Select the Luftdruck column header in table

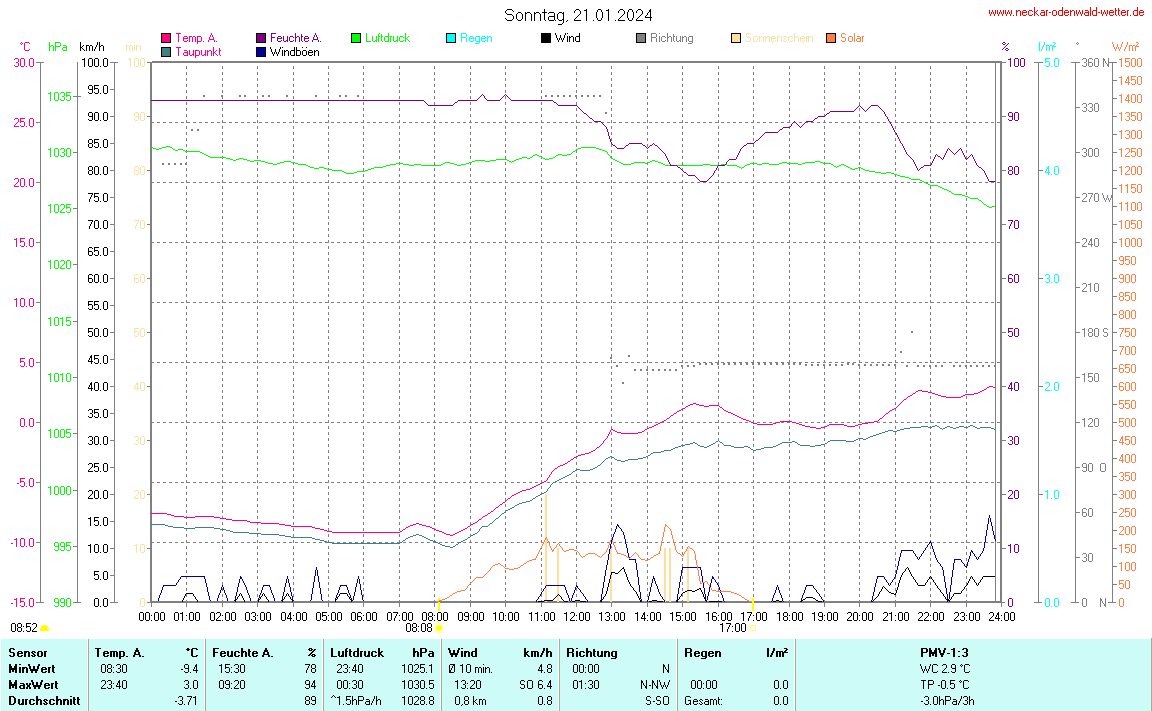[356, 653]
